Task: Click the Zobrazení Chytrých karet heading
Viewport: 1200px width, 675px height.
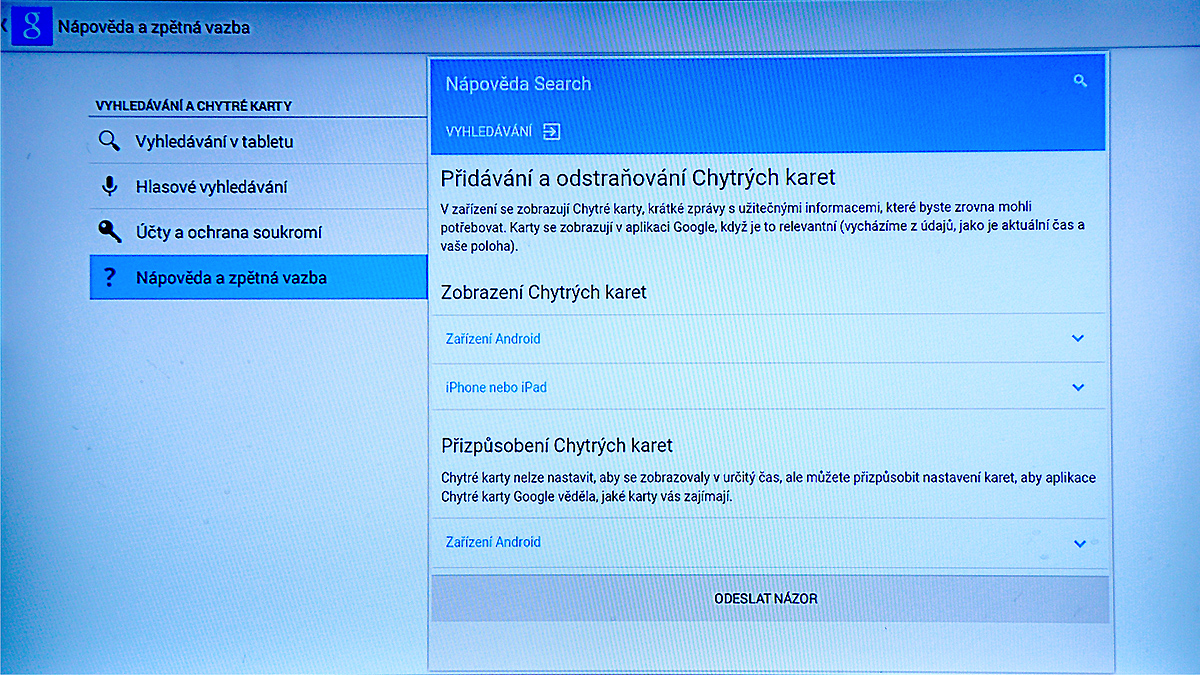Action: (x=544, y=293)
